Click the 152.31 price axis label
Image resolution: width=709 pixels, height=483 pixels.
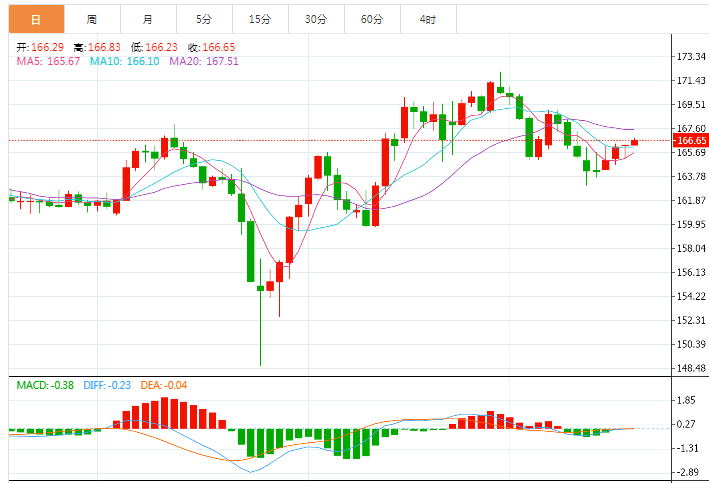pyautogui.click(x=690, y=320)
